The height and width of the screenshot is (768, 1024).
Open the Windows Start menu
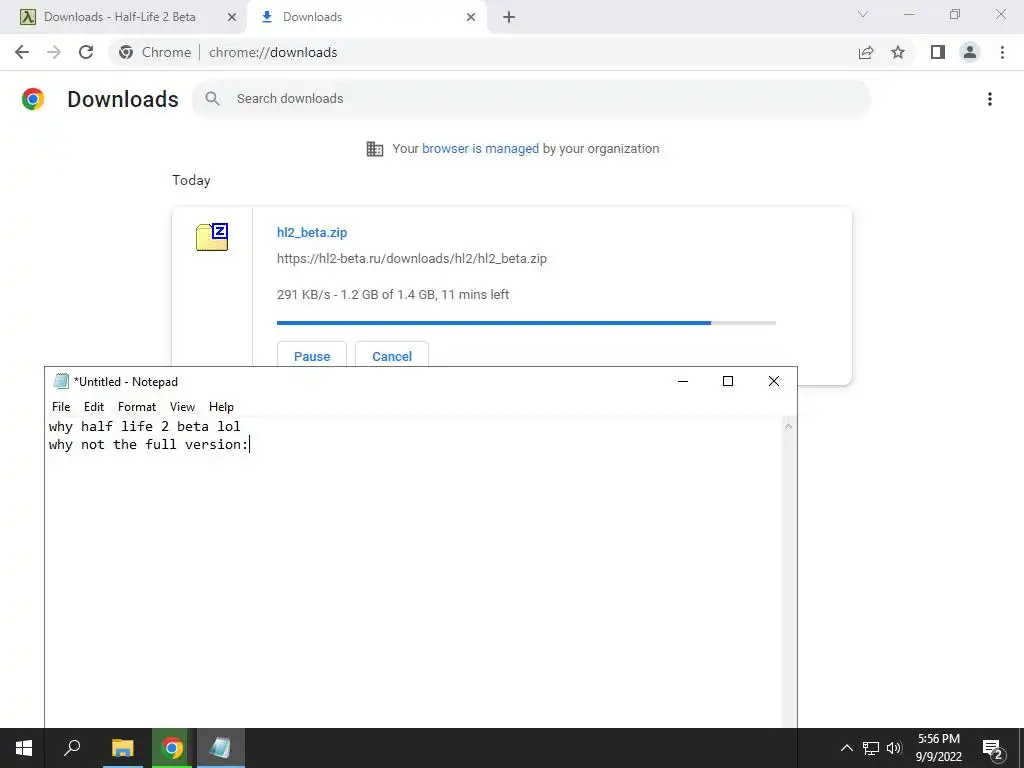click(x=24, y=748)
